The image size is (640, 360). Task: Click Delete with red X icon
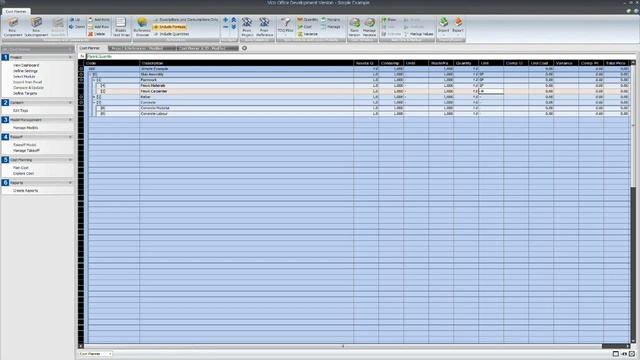pyautogui.click(x=97, y=34)
